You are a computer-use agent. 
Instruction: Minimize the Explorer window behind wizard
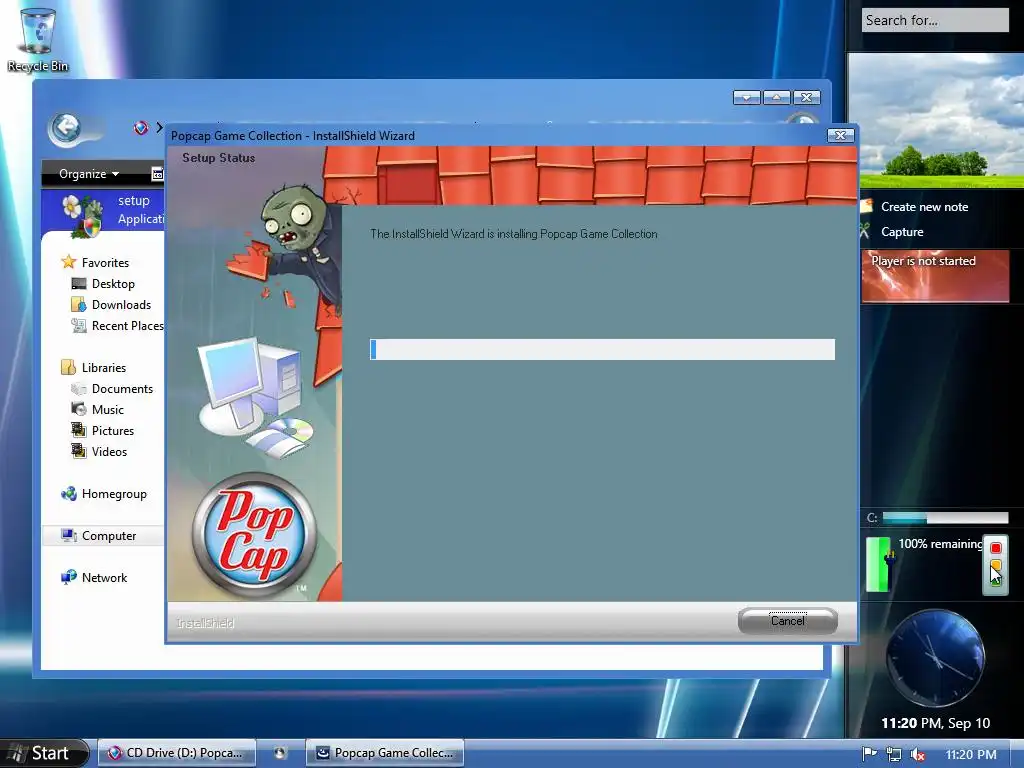(746, 97)
